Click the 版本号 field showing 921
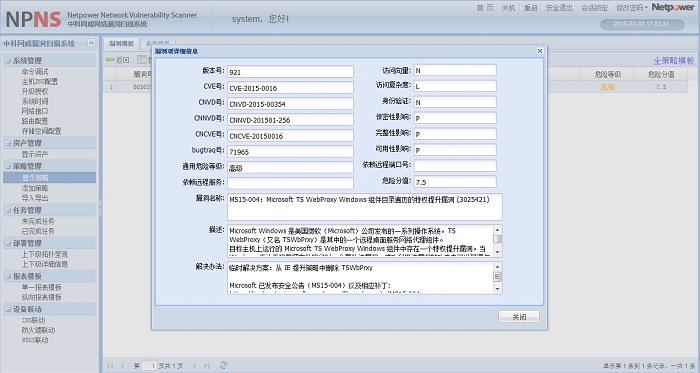700x373 pixels. point(290,71)
